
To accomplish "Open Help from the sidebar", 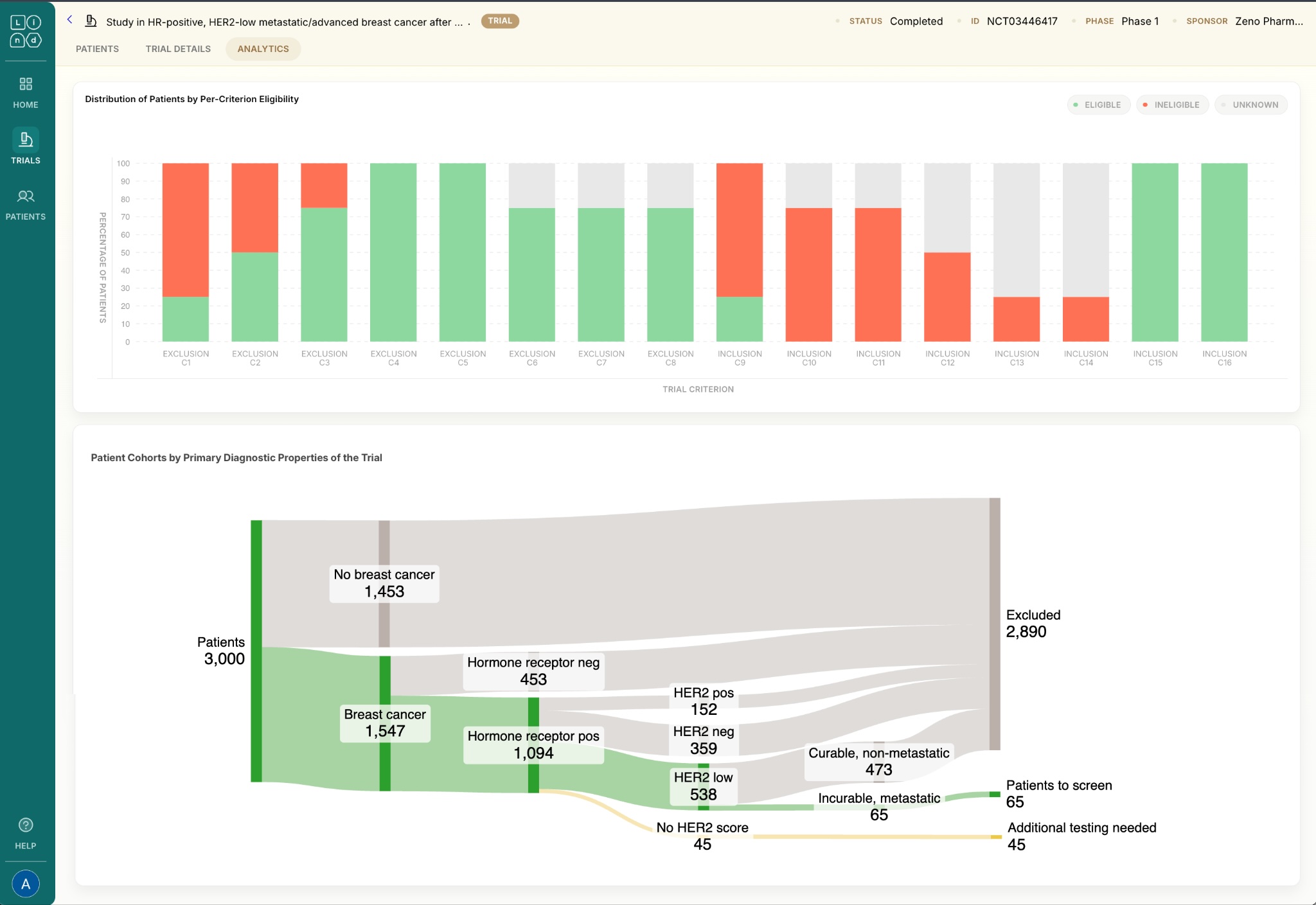I will [x=25, y=832].
